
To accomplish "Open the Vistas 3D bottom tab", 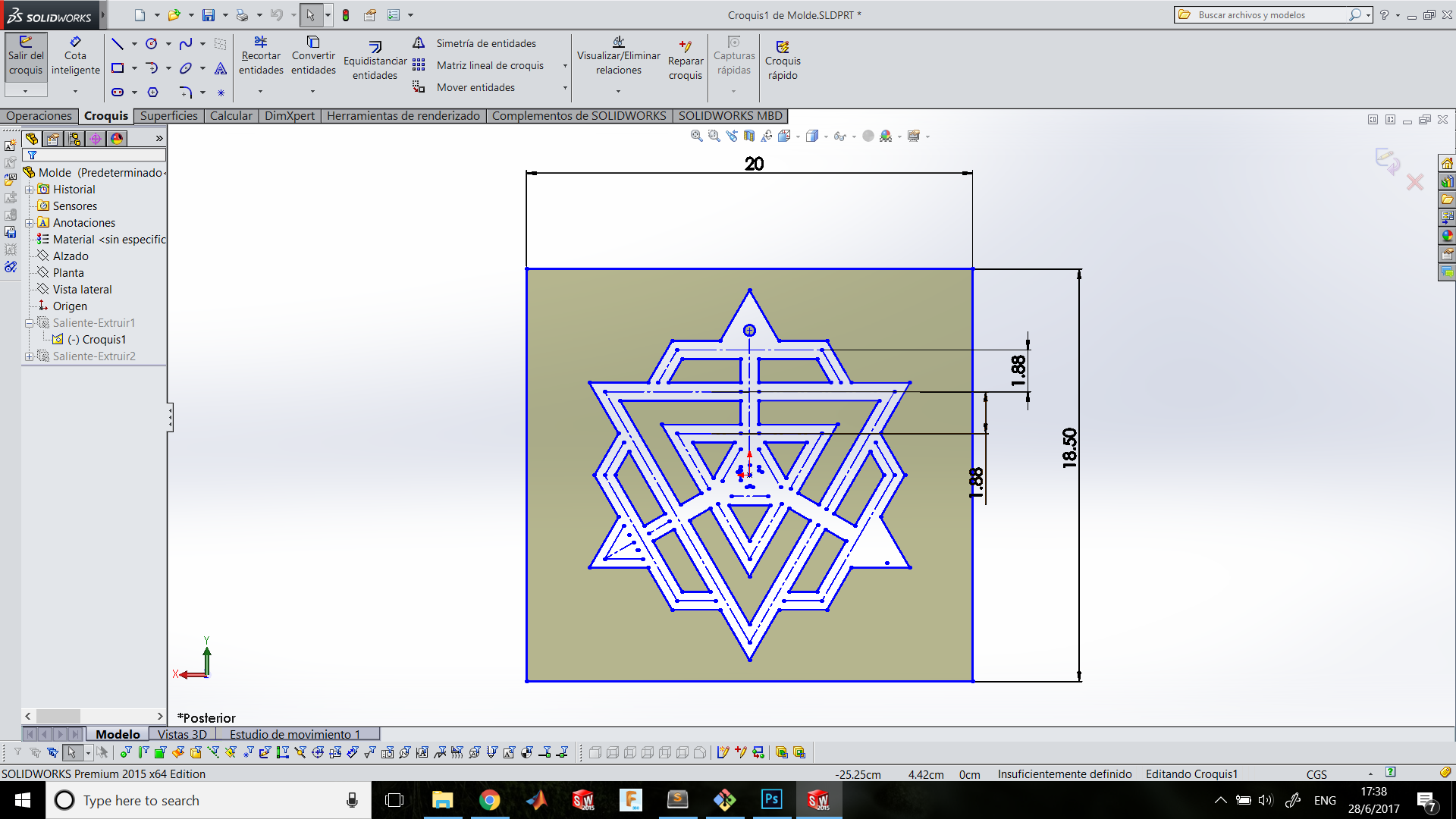I will point(182,734).
